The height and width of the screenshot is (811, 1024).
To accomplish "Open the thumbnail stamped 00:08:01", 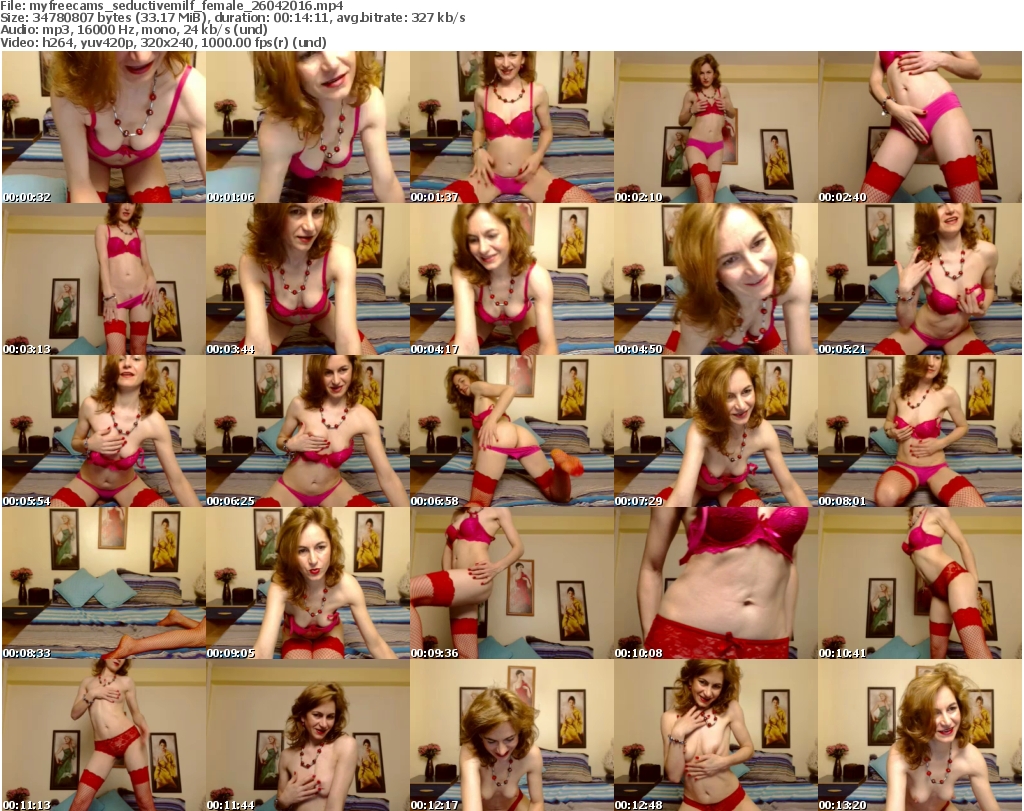I will click(920, 432).
